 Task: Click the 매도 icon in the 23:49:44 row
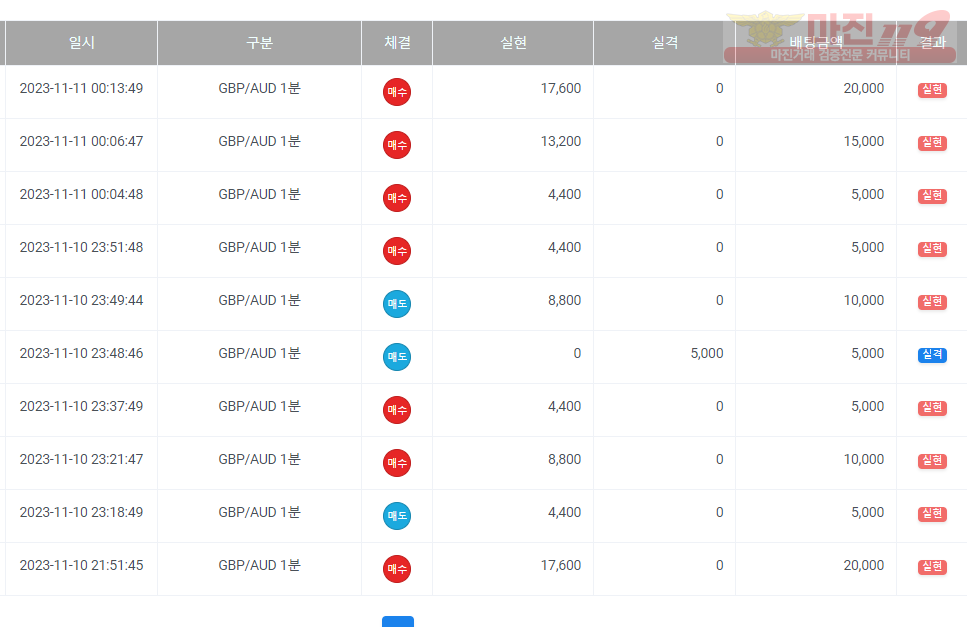397,304
